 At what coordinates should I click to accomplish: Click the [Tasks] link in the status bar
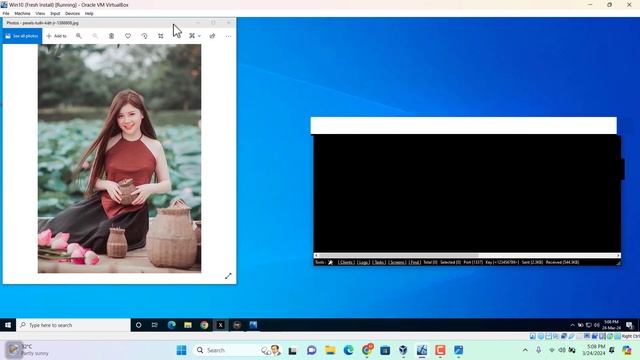click(379, 262)
